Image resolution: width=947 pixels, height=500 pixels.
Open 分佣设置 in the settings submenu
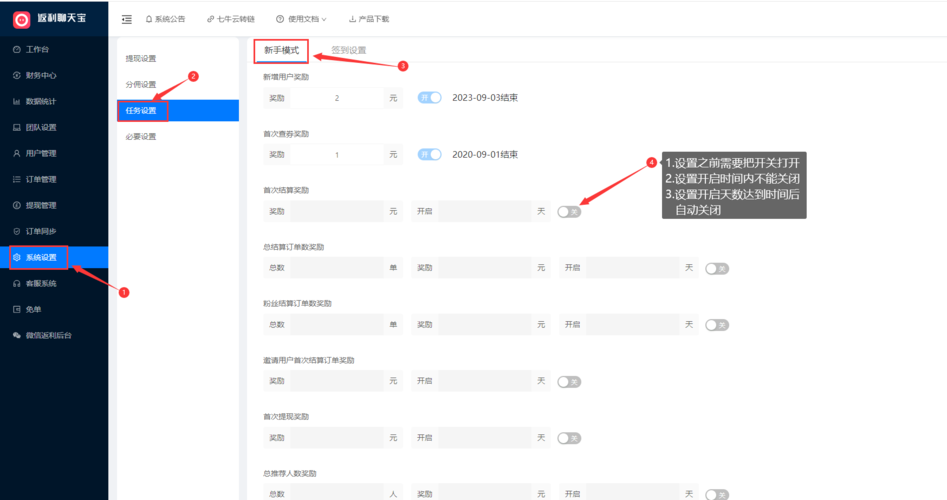[x=141, y=85]
